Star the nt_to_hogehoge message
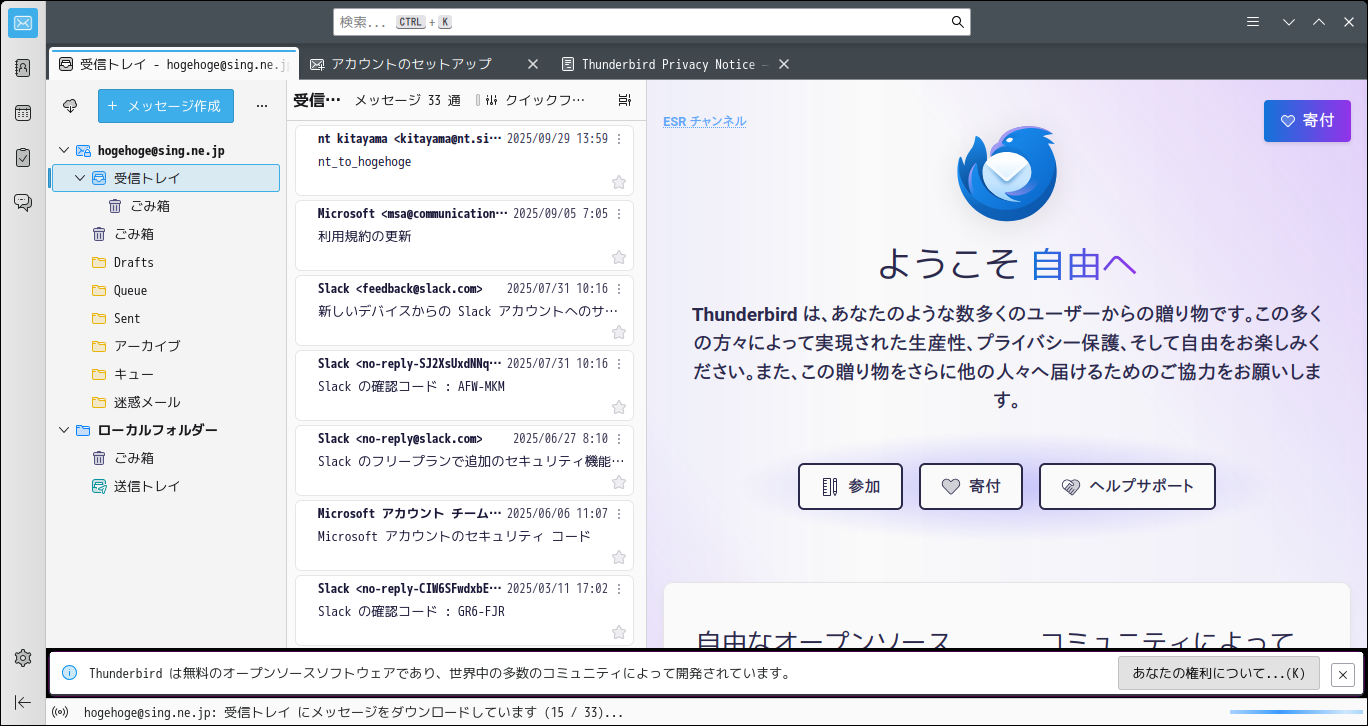The width and height of the screenshot is (1368, 726). tap(619, 182)
